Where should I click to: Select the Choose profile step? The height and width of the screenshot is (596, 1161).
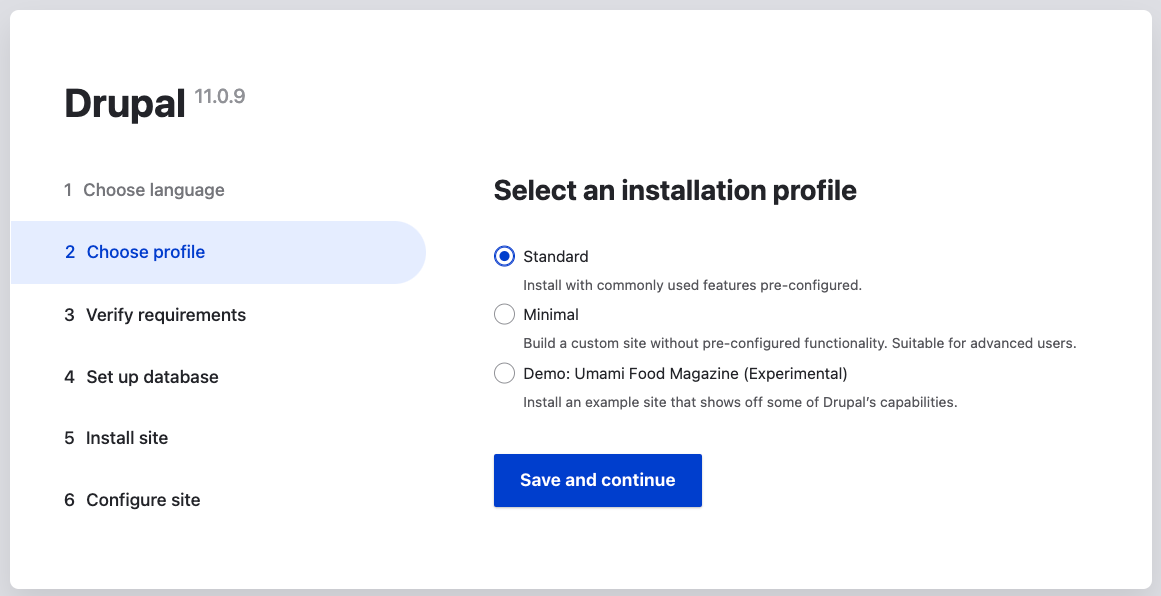[218, 252]
